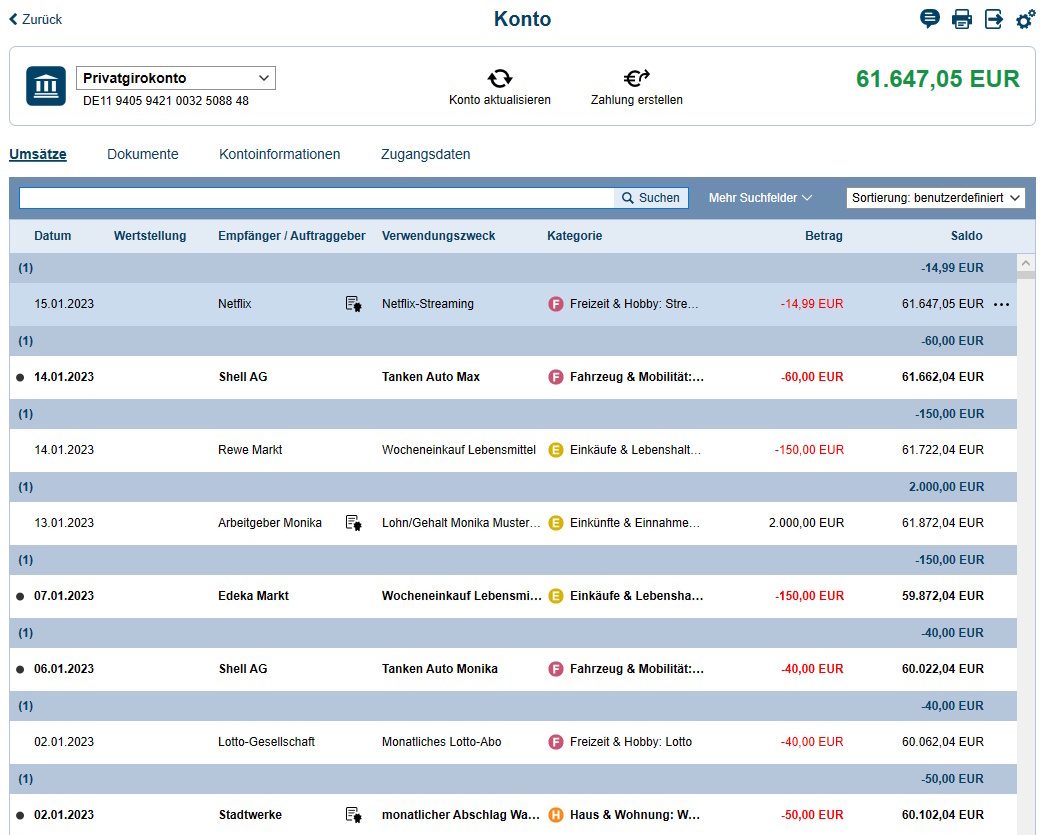The width and height of the screenshot is (1043, 835).
Task: Open the chat message icon
Action: tap(930, 19)
